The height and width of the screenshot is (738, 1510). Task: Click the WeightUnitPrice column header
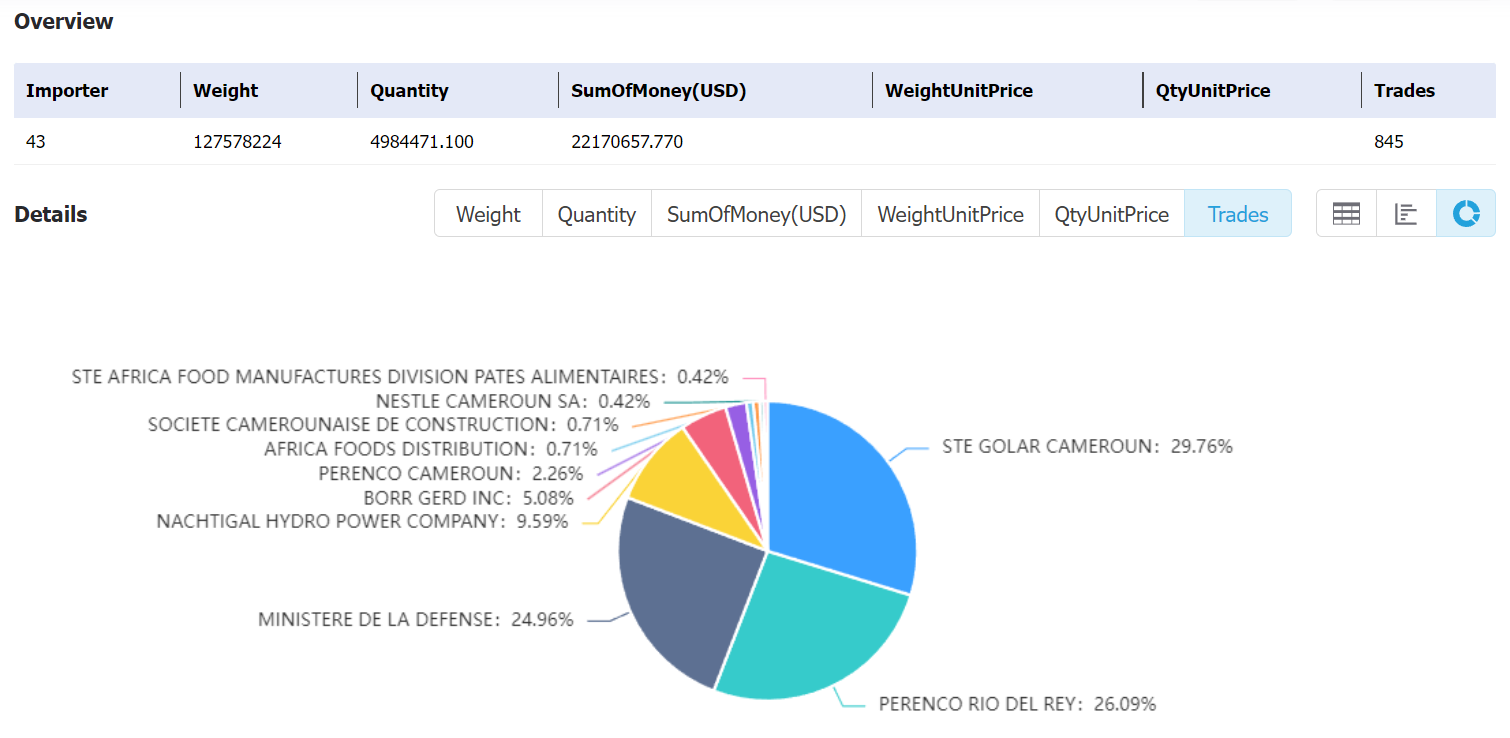coord(959,90)
